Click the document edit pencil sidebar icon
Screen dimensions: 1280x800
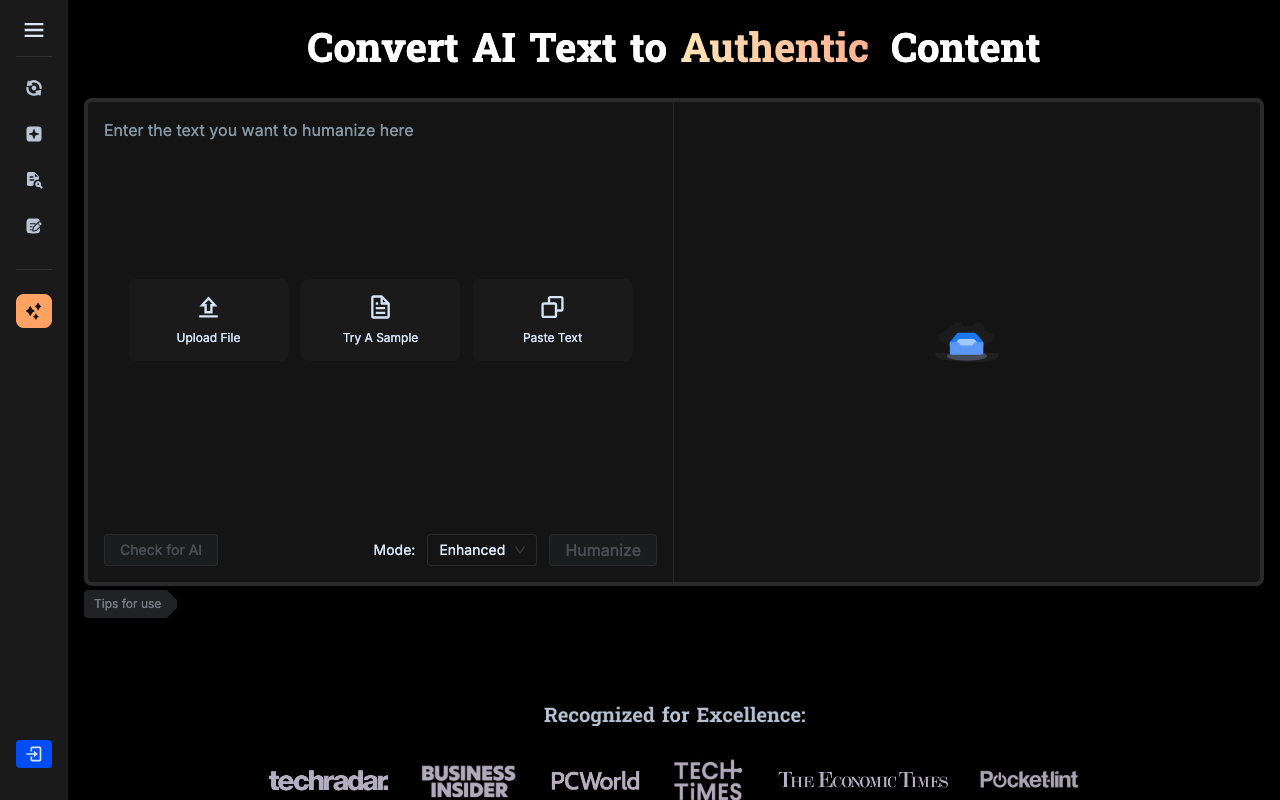tap(34, 226)
